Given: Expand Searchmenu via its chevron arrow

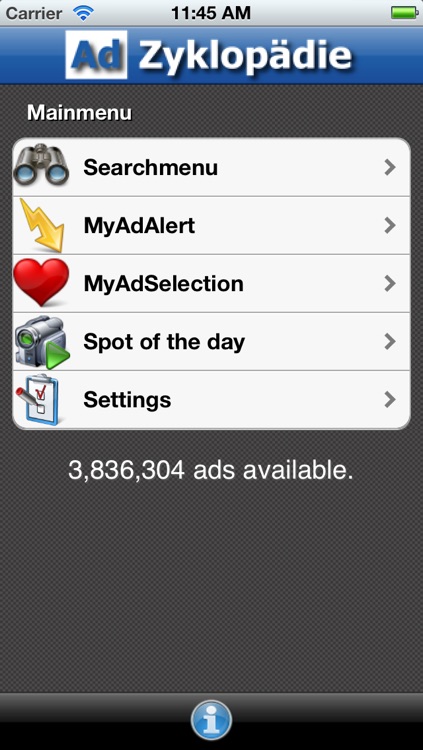Looking at the screenshot, I should 390,167.
